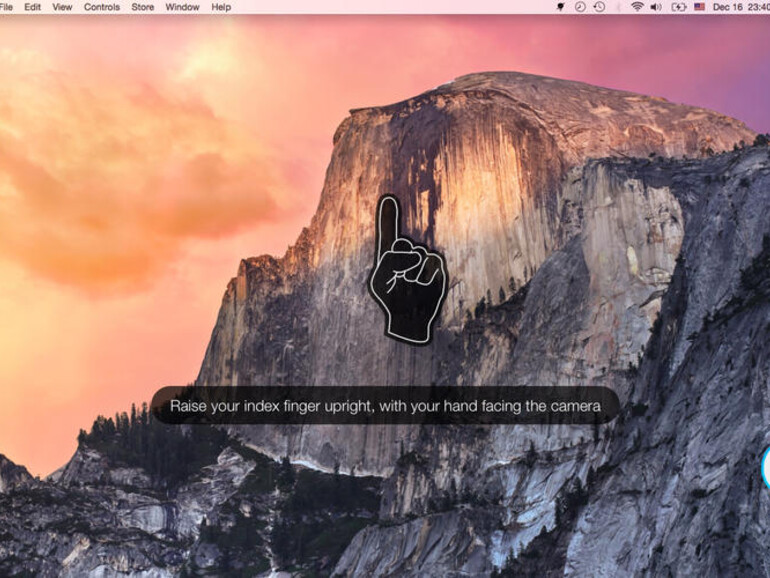
Task: Open the volume control in the menu bar
Action: pos(656,7)
